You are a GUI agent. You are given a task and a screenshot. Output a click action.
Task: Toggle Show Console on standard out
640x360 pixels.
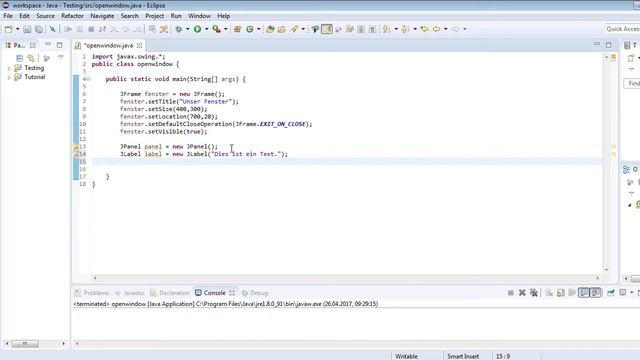click(x=584, y=293)
